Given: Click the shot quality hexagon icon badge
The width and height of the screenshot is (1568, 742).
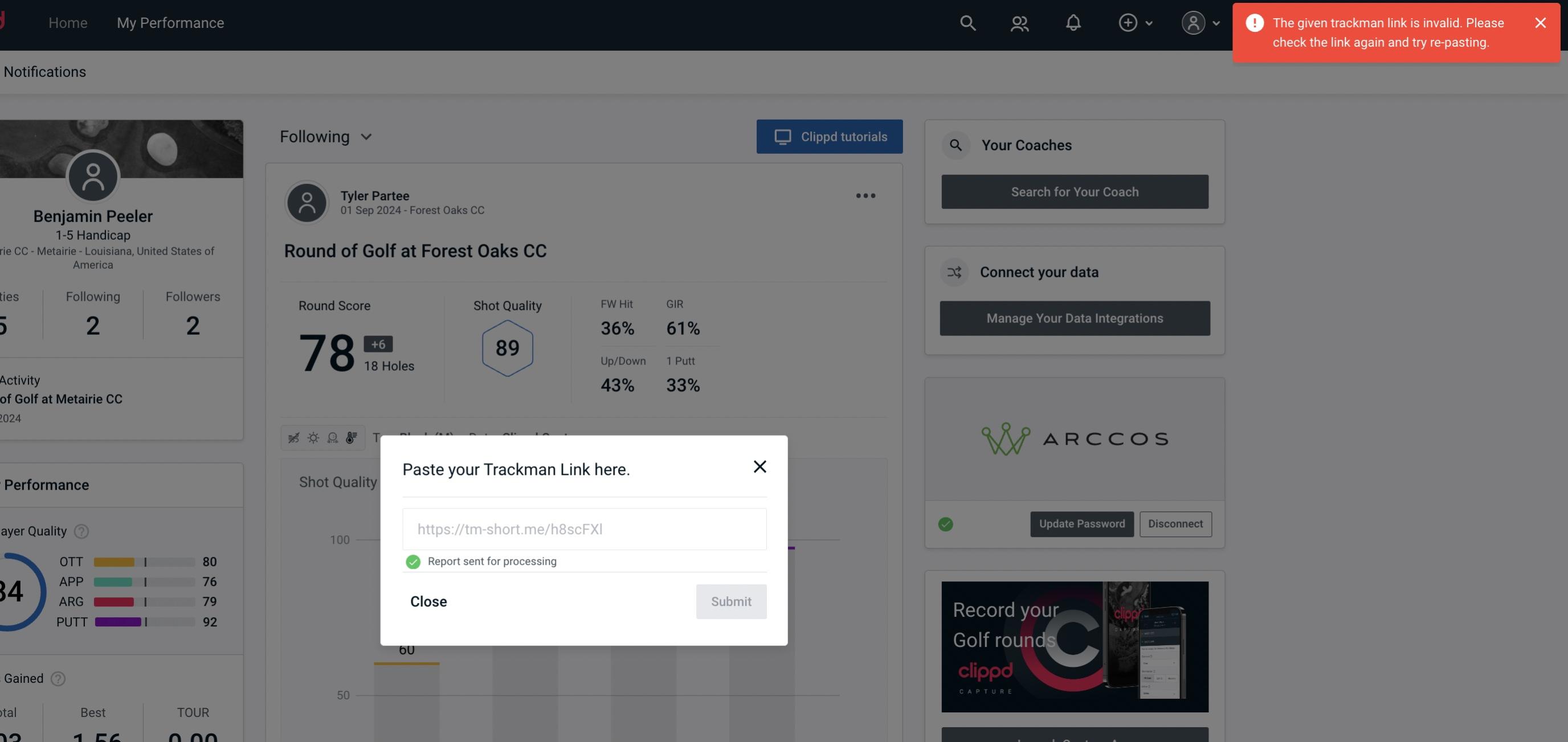Looking at the screenshot, I should (507, 348).
